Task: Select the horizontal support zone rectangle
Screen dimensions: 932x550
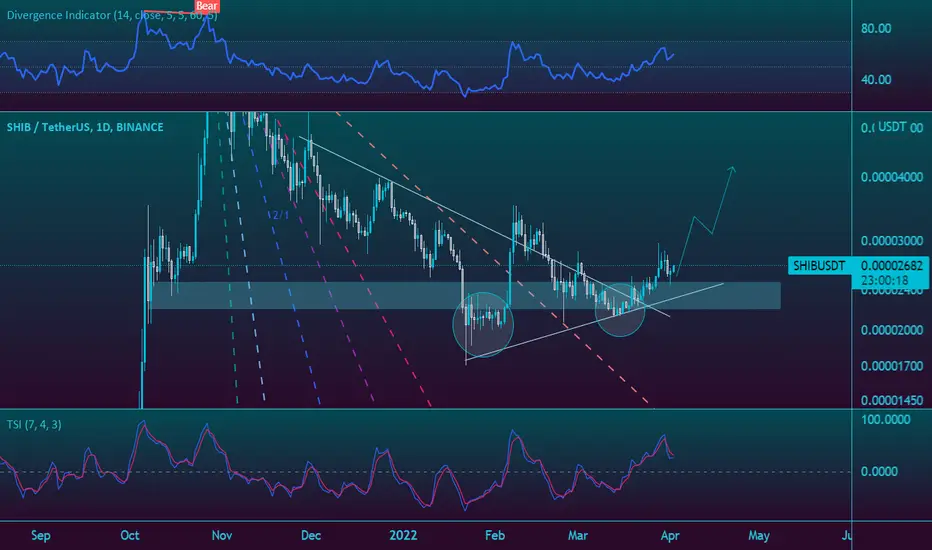Action: coord(465,296)
